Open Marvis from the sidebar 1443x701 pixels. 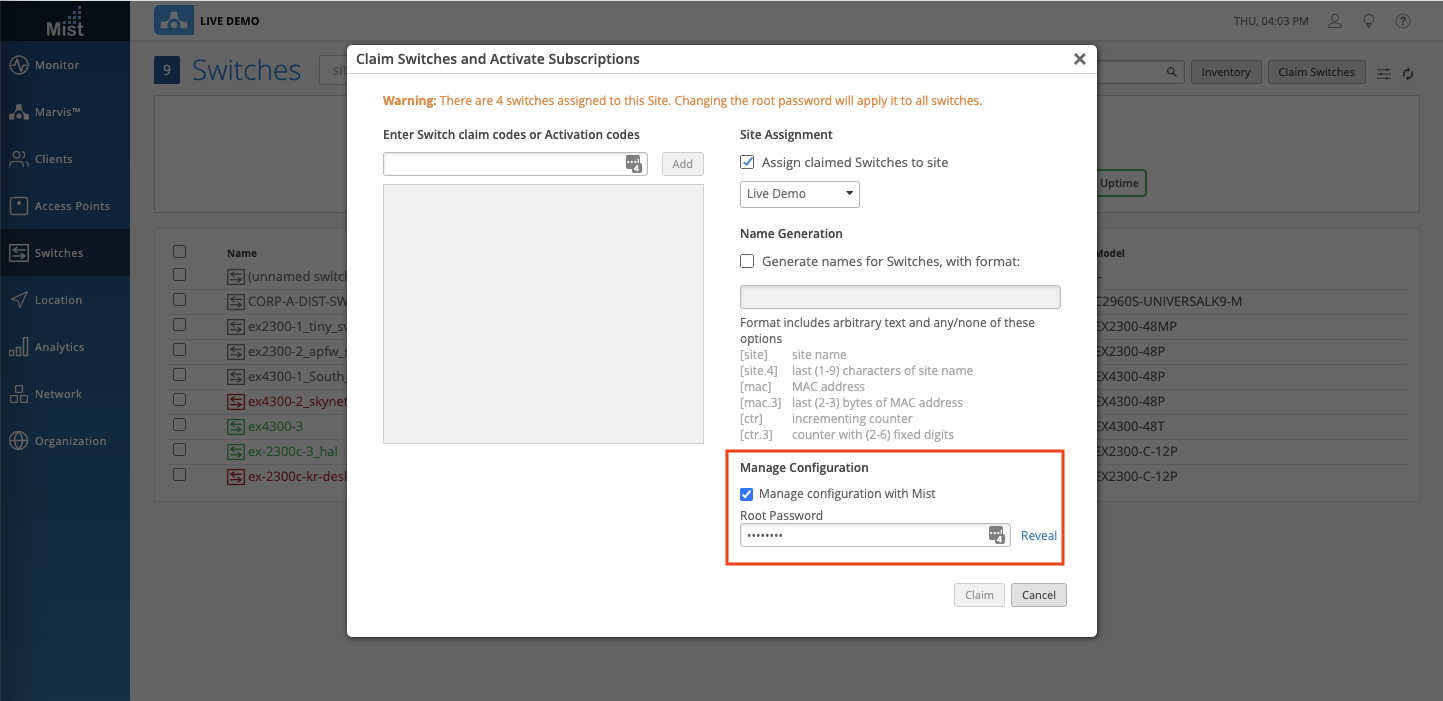pyautogui.click(x=19, y=112)
